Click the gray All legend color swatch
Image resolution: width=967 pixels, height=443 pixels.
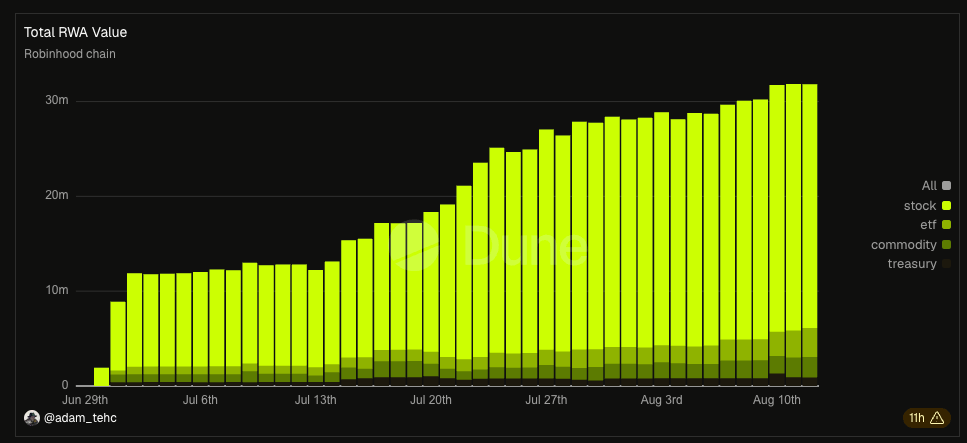(947, 186)
